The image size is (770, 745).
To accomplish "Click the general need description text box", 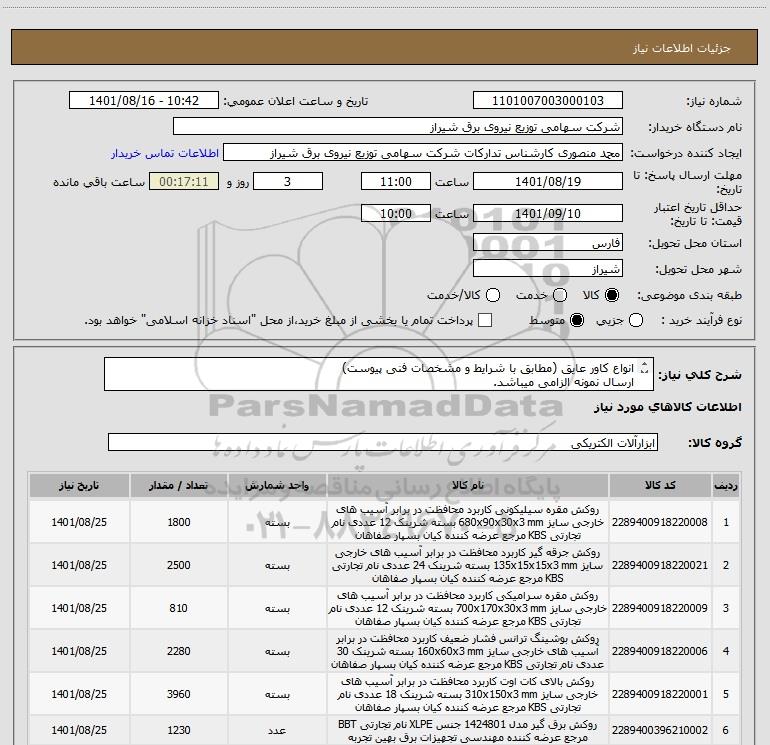I will coord(379,374).
